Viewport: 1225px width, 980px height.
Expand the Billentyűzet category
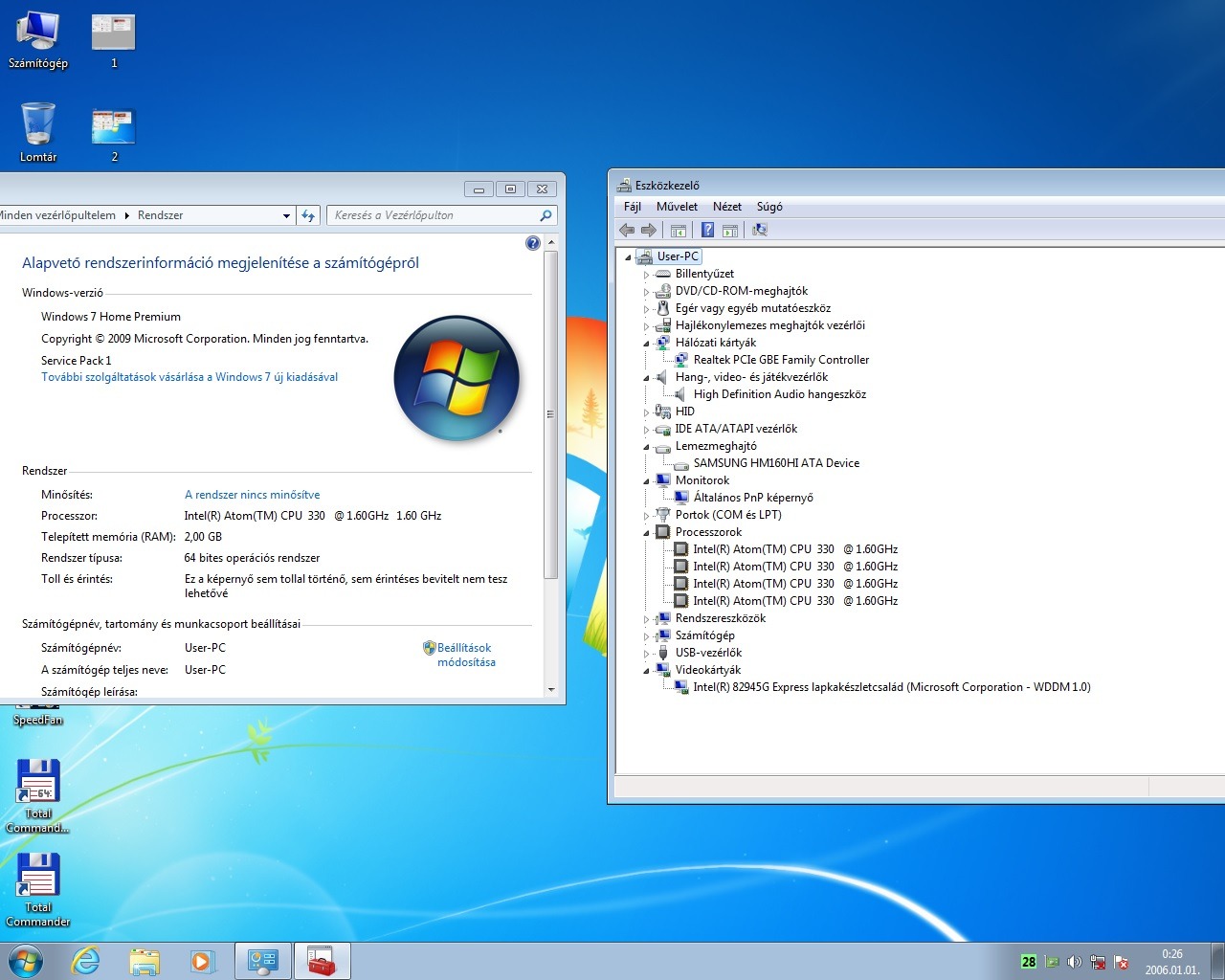(646, 275)
